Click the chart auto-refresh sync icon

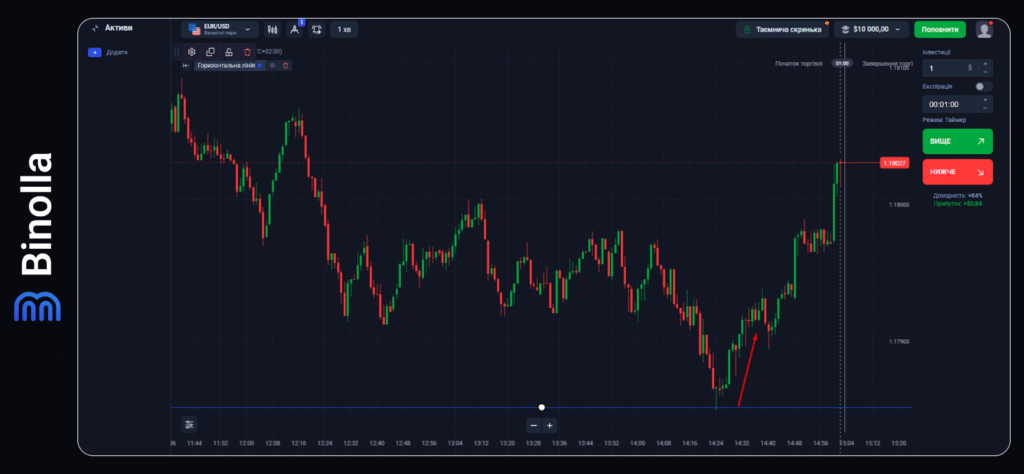point(317,30)
